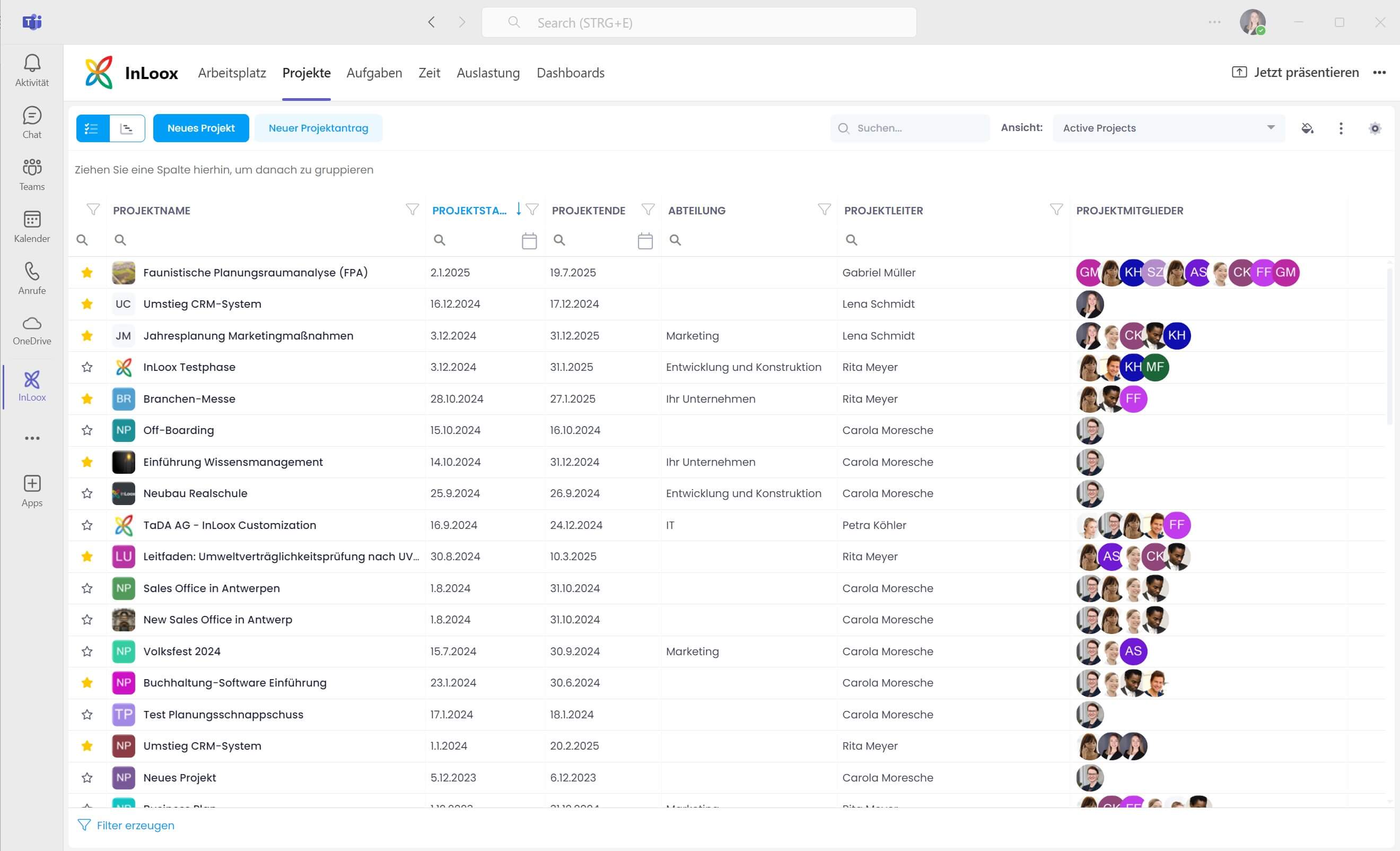Unstar Faunistische Planungsraumanalyse (FPA) project
Image resolution: width=1400 pixels, height=851 pixels.
point(87,272)
